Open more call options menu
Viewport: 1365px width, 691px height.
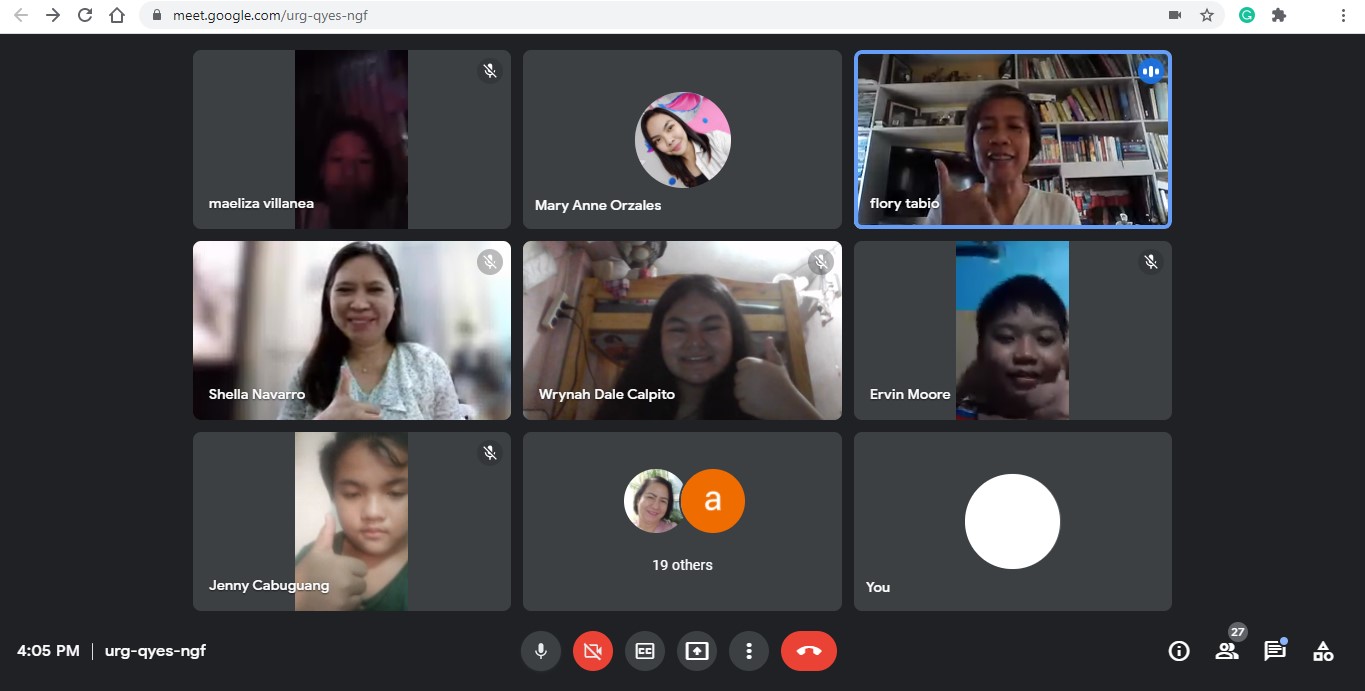(x=748, y=650)
